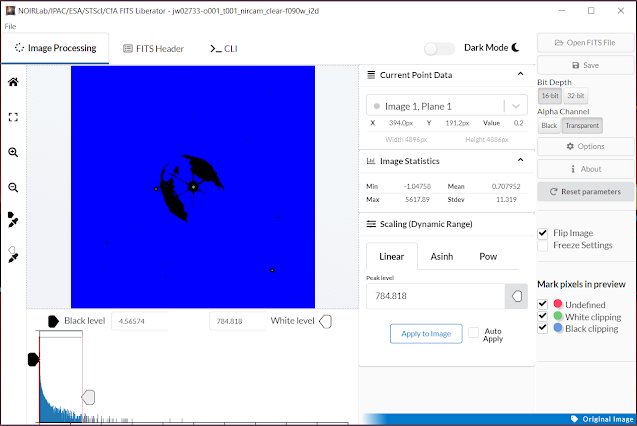
Task: Select the Pow scaling tab
Action: tap(488, 257)
